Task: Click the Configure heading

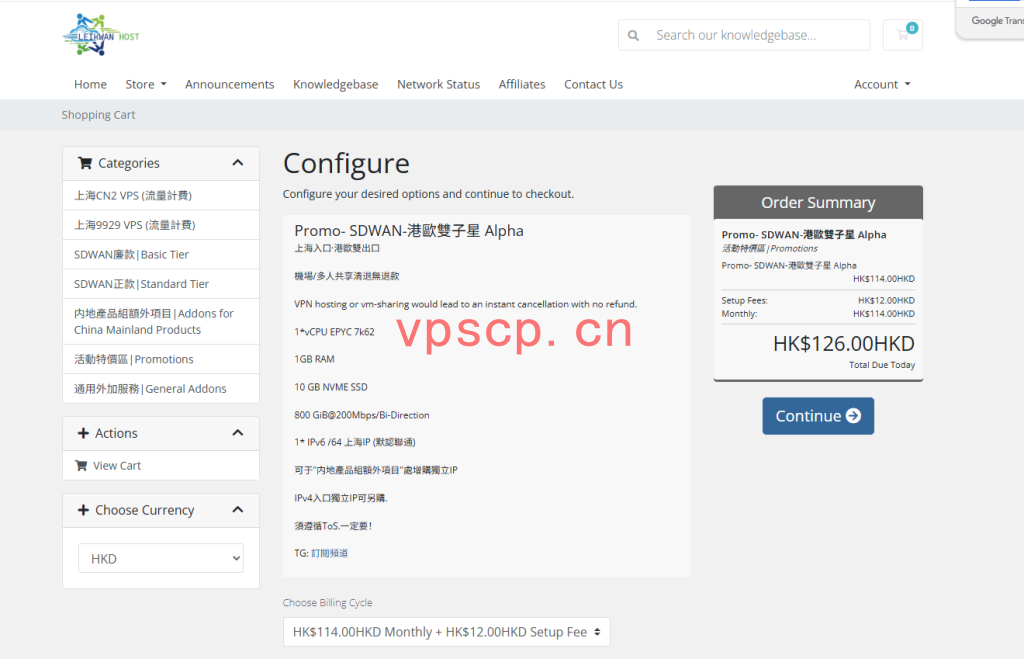Action: click(x=346, y=163)
